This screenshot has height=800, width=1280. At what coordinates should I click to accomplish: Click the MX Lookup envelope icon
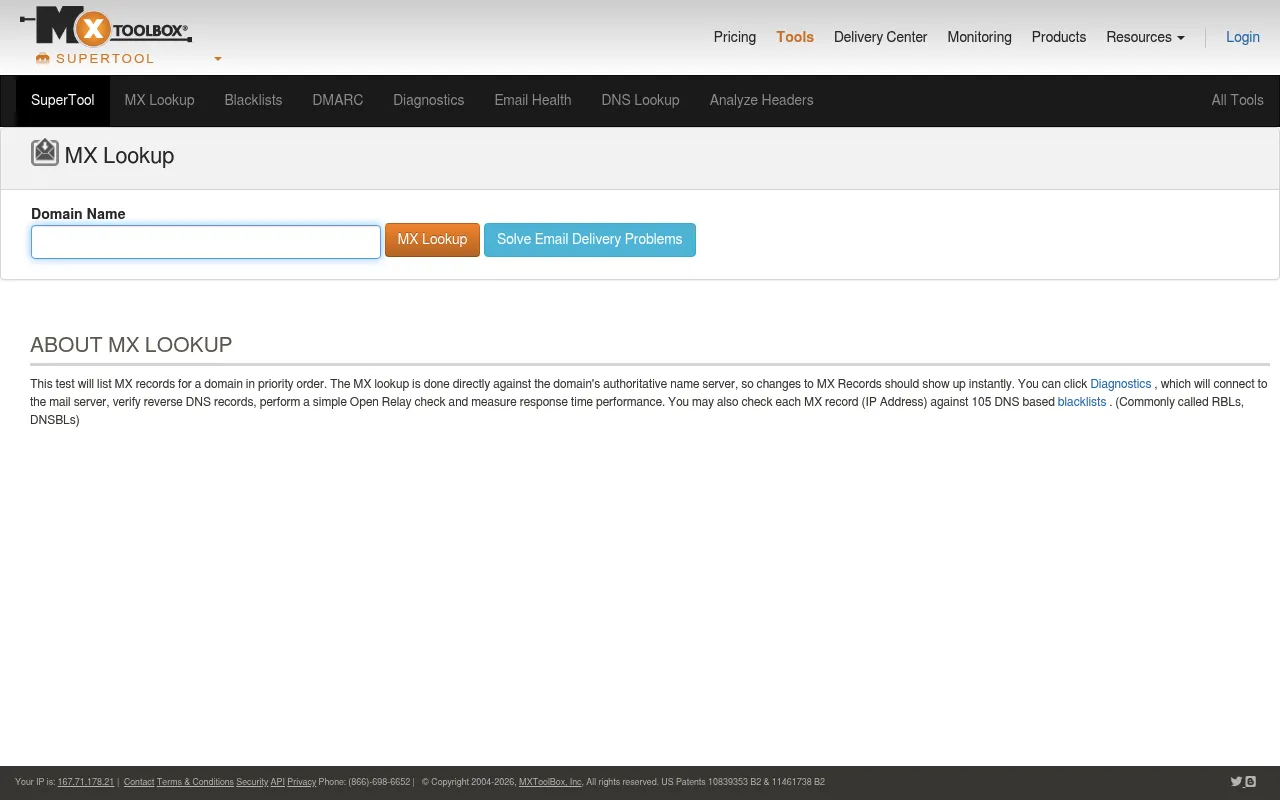(45, 152)
